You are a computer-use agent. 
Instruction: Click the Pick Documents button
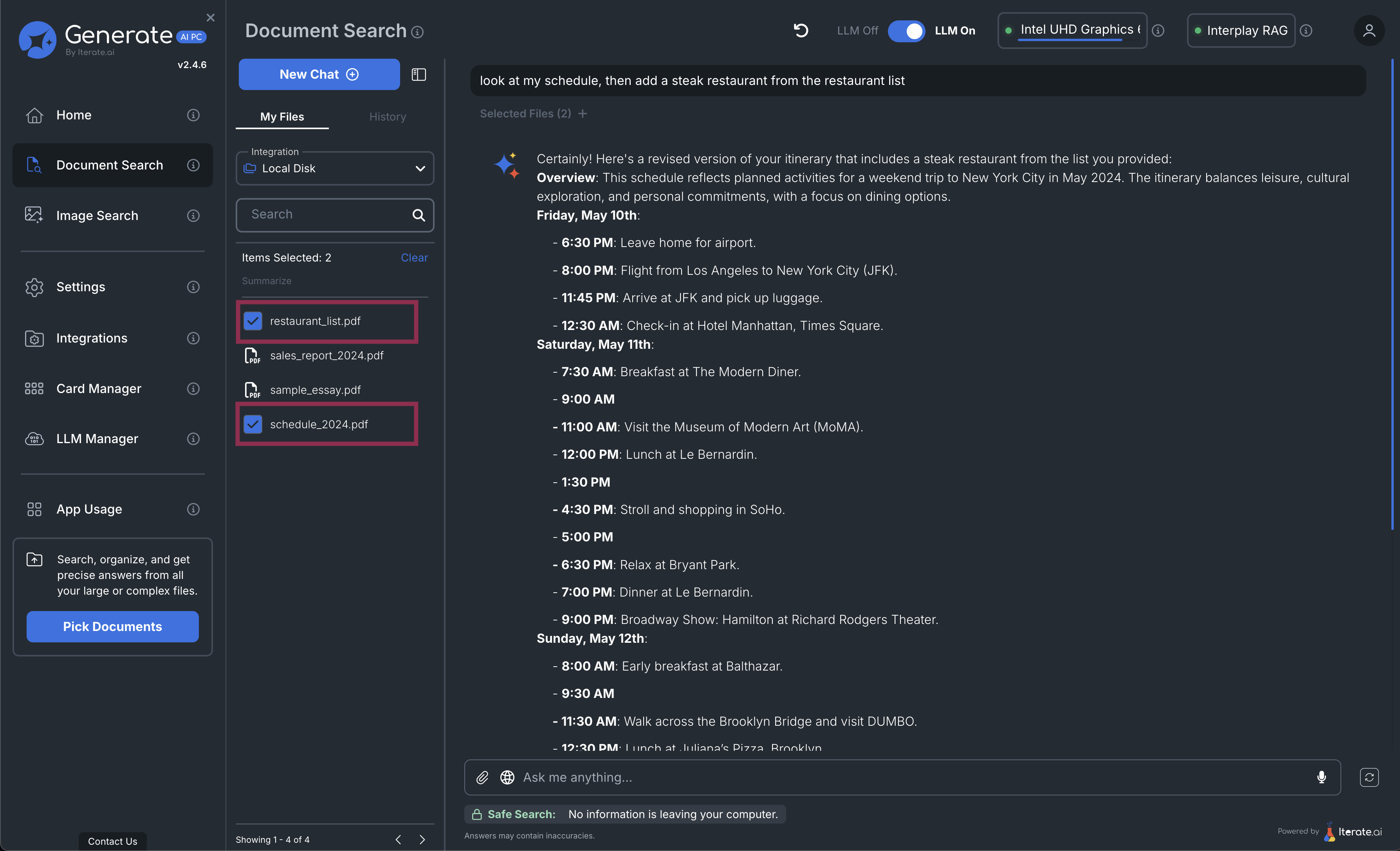[x=112, y=627]
